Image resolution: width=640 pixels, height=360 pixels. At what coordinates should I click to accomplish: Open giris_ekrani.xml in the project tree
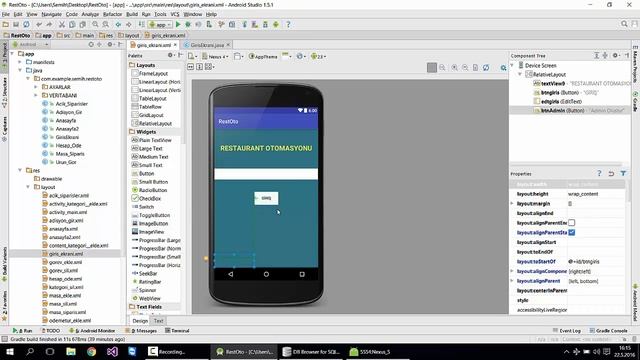click(66, 254)
